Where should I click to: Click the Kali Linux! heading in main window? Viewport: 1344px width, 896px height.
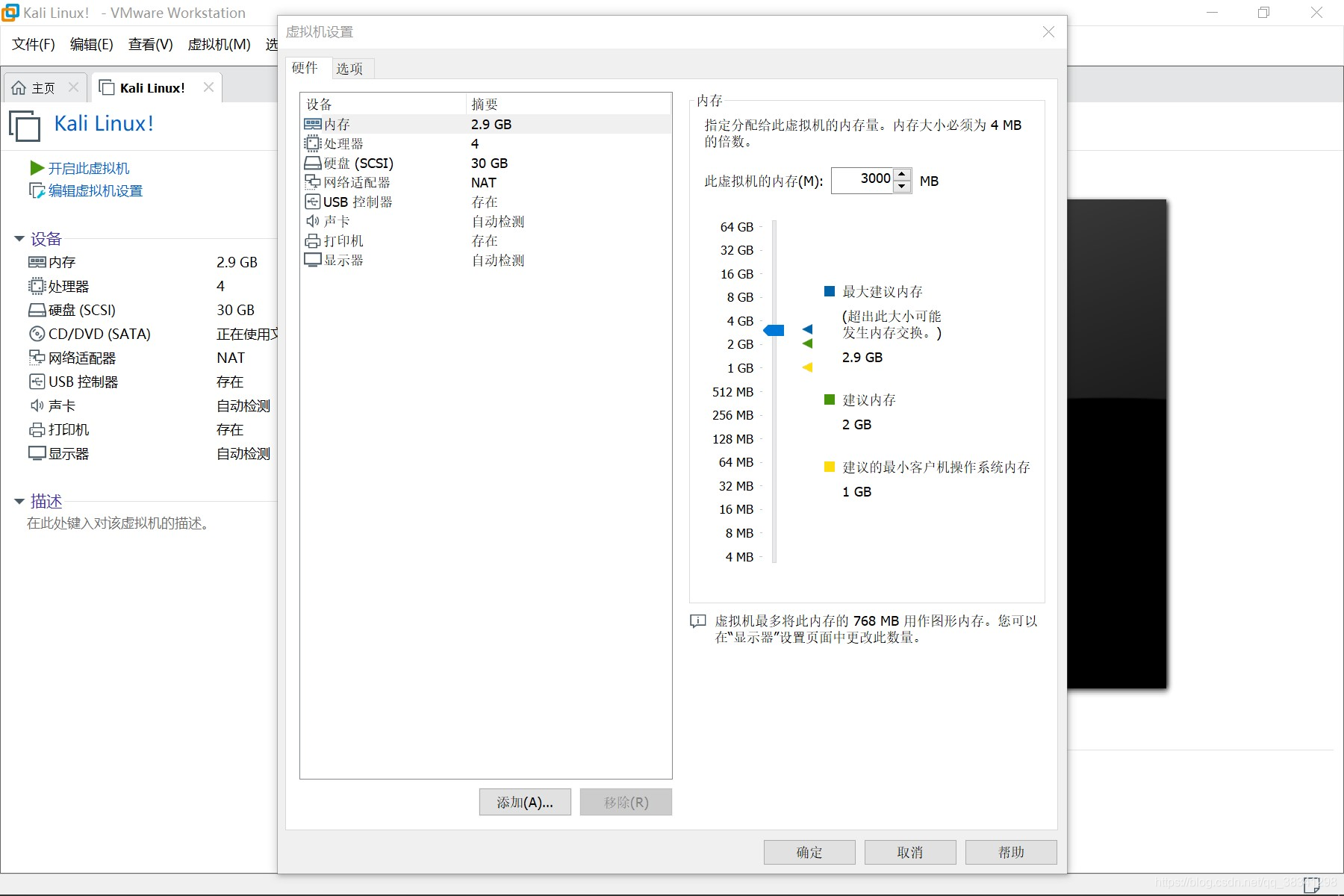(x=104, y=123)
